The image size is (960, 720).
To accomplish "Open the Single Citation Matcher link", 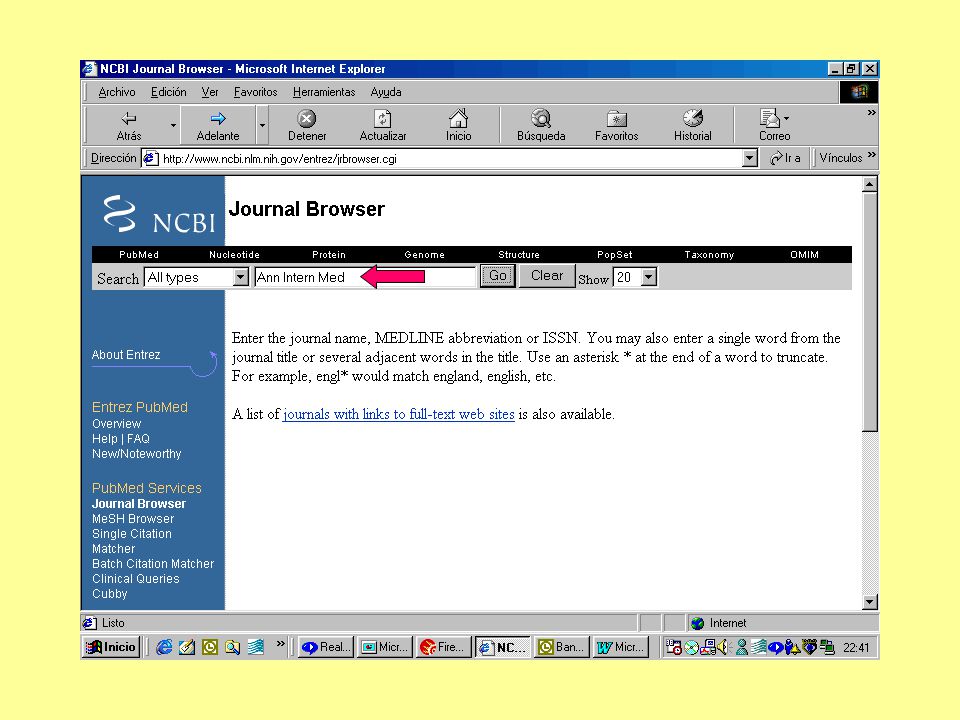I will (x=132, y=541).
